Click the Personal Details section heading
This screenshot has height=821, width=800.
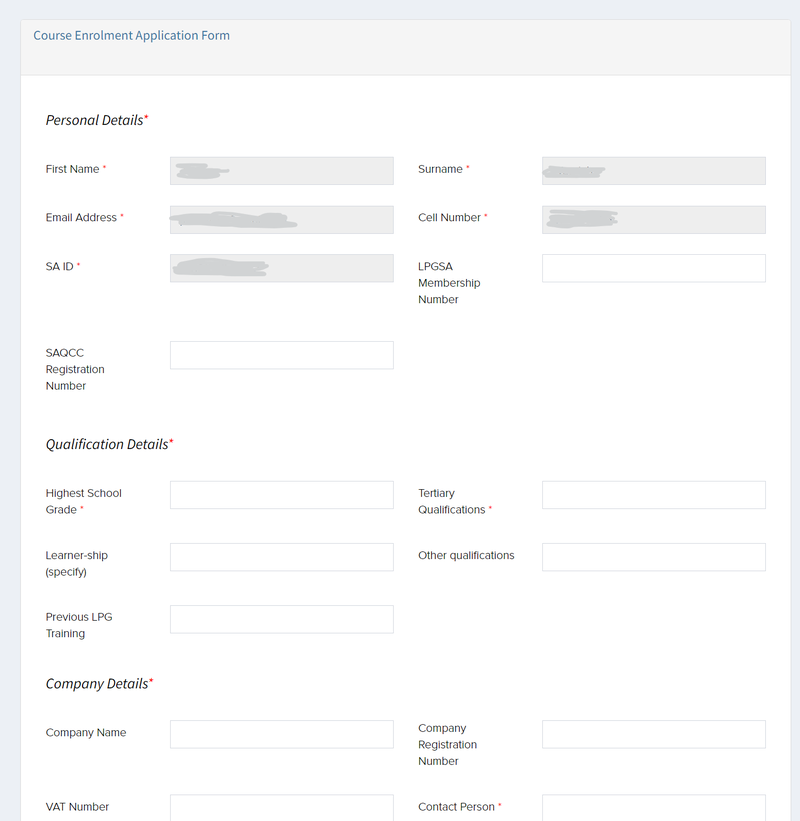96,120
